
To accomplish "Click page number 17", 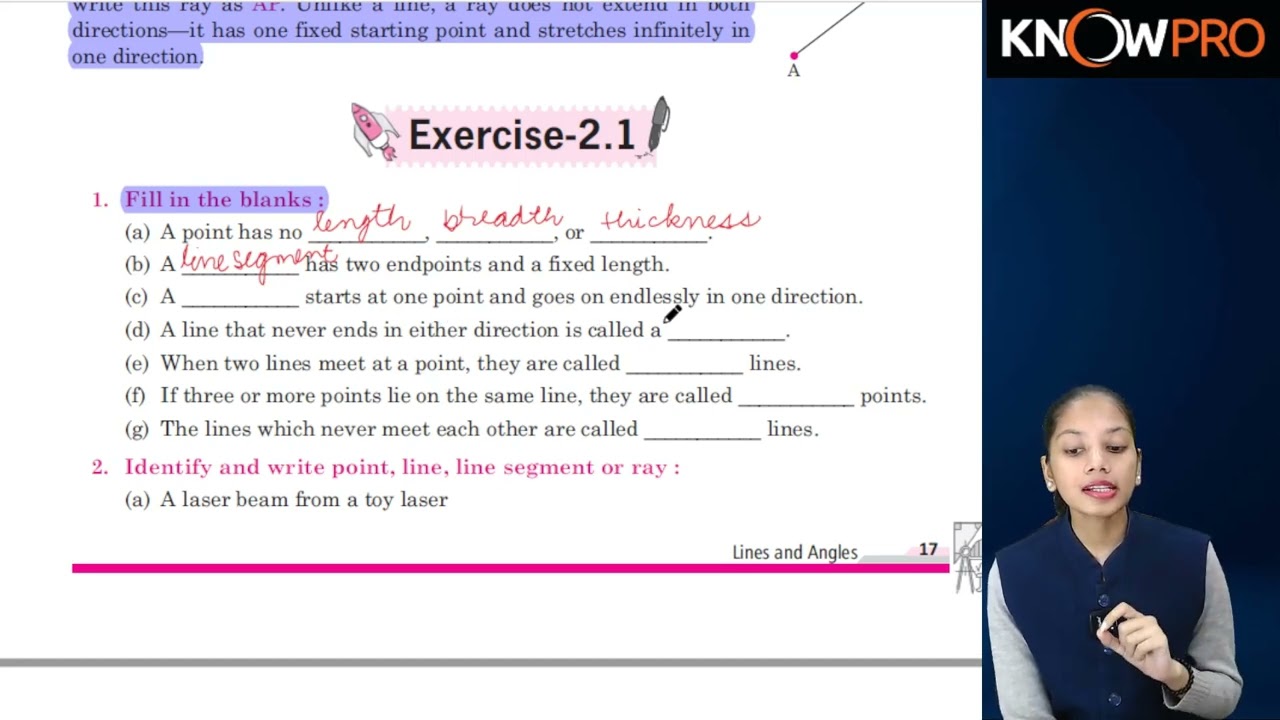I will (928, 550).
